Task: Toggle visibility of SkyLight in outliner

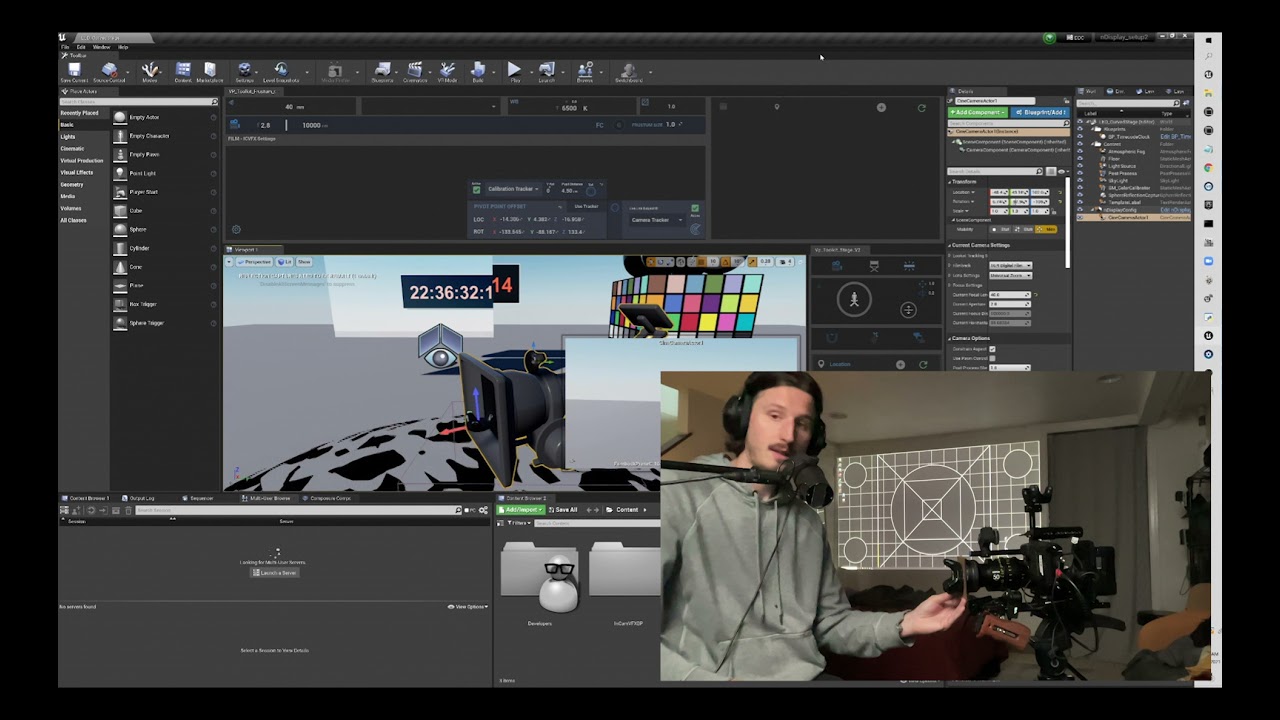Action: click(1080, 181)
